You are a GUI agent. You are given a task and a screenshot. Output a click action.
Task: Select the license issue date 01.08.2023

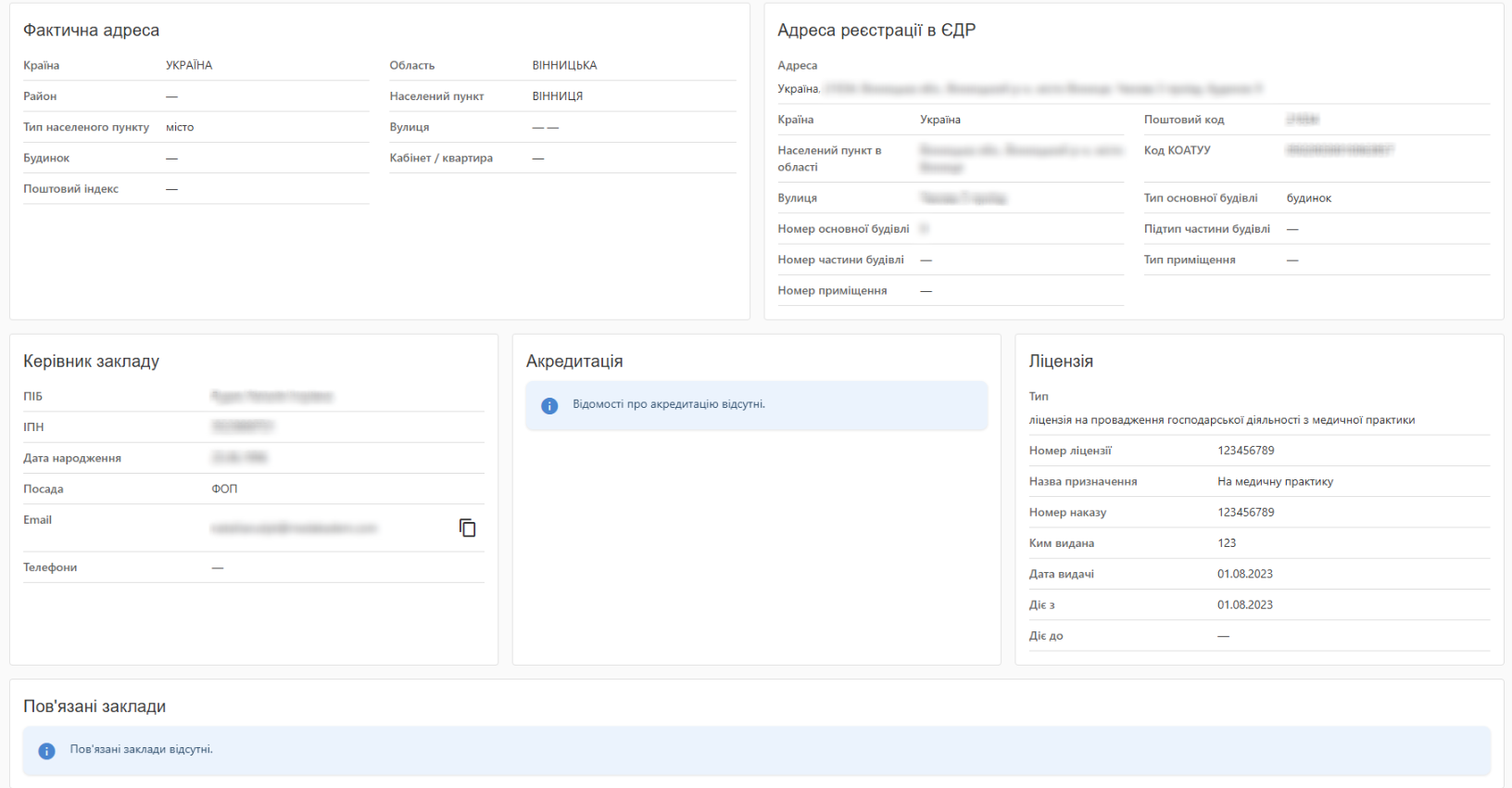(1244, 574)
